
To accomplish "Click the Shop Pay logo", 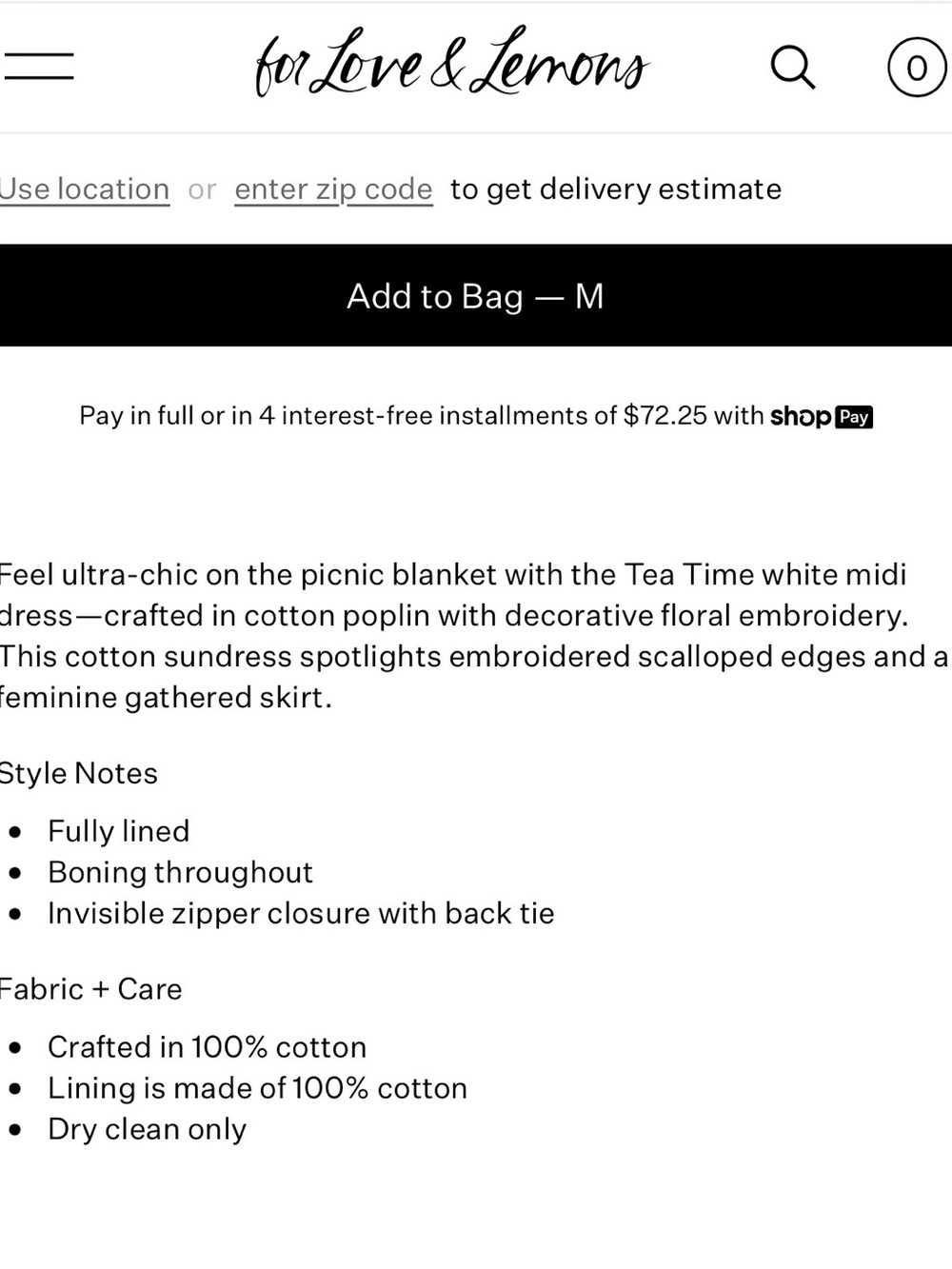I will tap(822, 417).
